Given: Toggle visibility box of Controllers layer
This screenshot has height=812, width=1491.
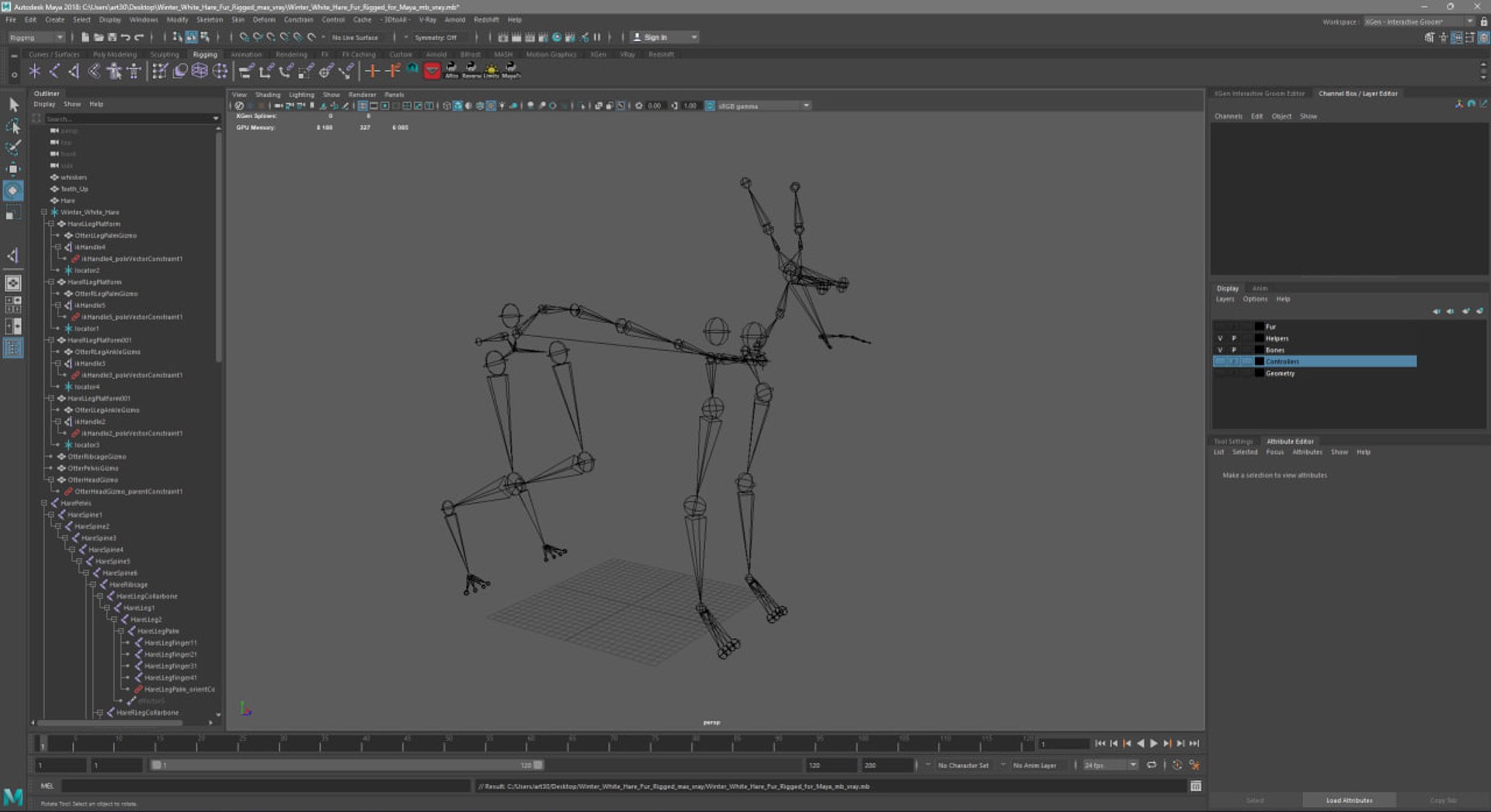Looking at the screenshot, I should [x=1220, y=362].
